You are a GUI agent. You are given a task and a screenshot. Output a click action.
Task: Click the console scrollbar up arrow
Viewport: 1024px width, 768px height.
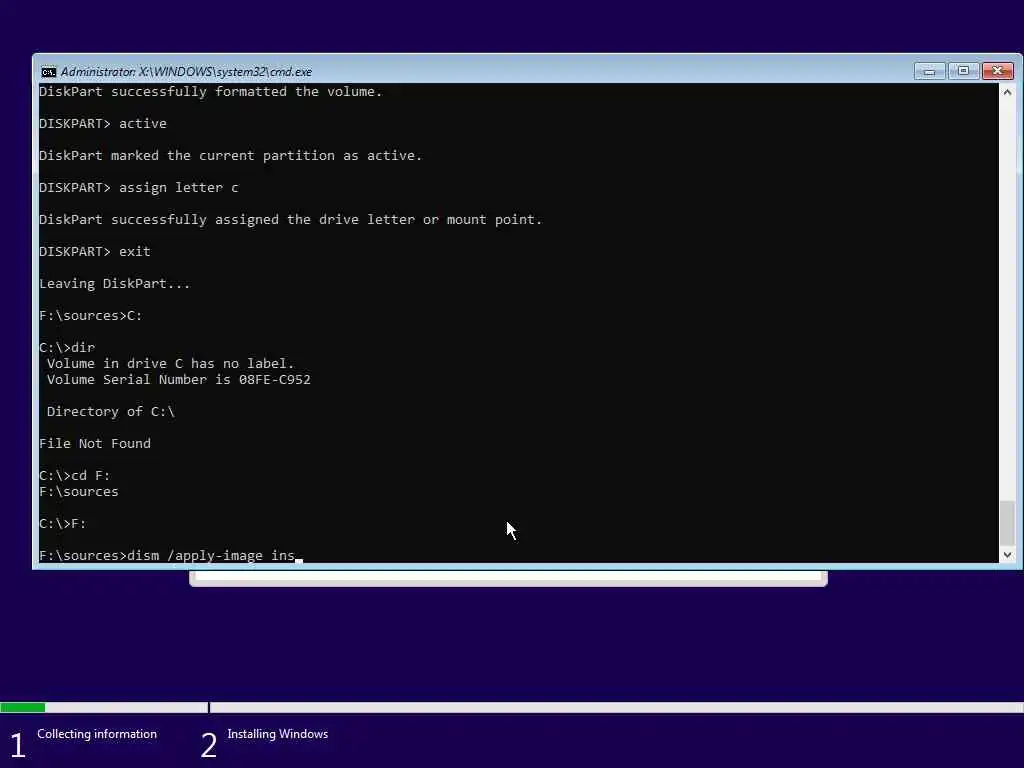tap(1007, 93)
